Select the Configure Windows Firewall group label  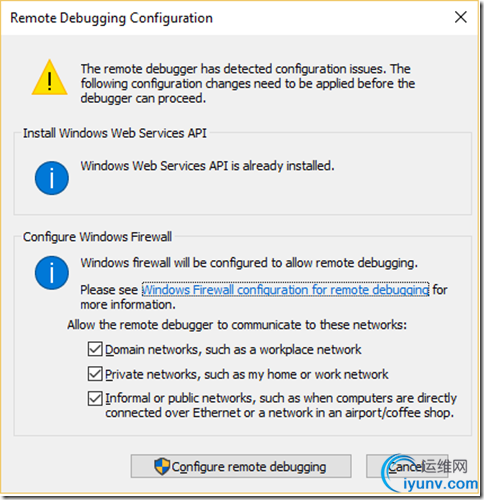point(97,237)
